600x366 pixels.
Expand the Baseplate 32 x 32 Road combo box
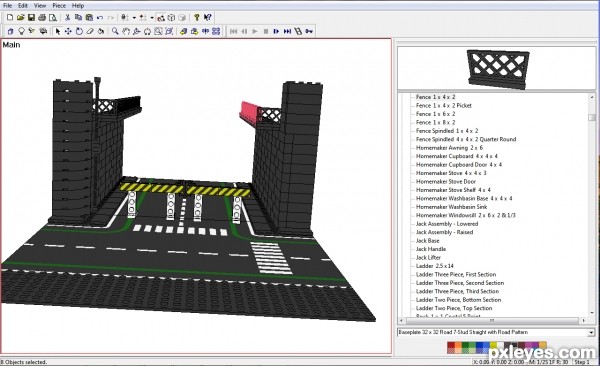[592, 333]
